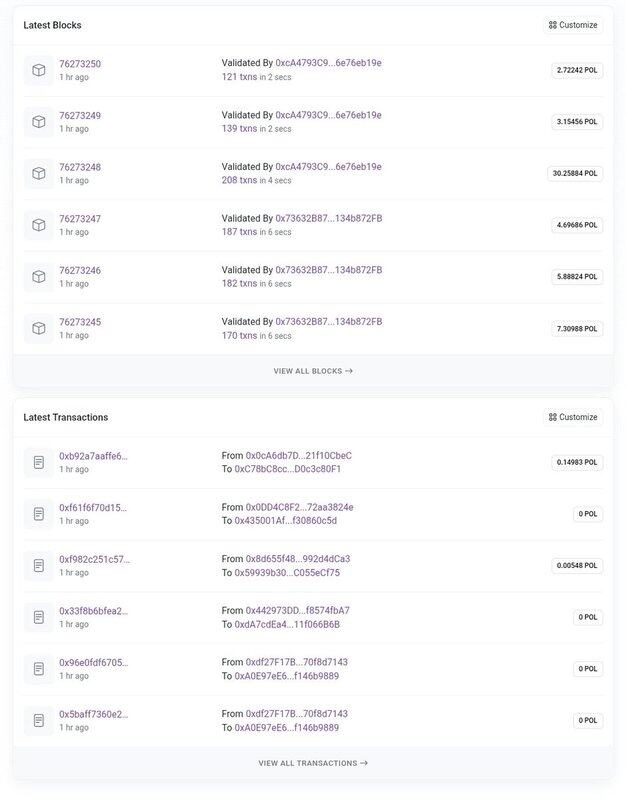Click the document icon beside transaction 0xb92a7aaffe6
The width and height of the screenshot is (626, 800).
click(39, 462)
